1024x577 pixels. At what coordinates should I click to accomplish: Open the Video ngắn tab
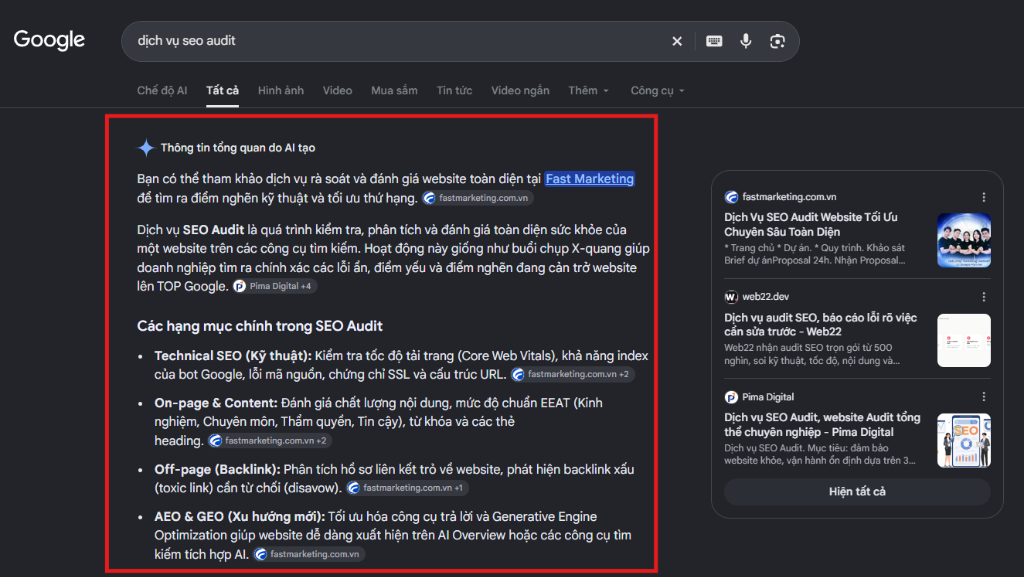coord(520,91)
